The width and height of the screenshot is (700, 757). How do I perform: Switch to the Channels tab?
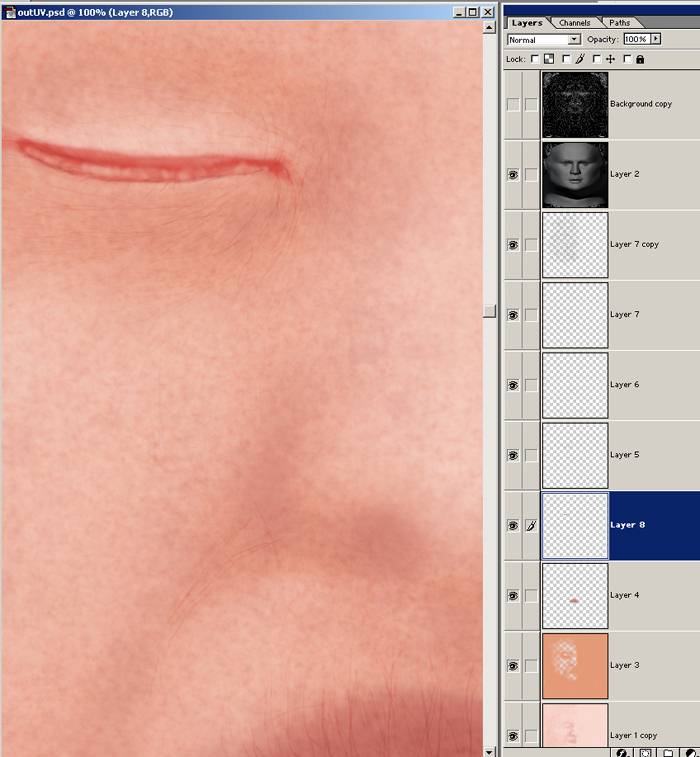574,22
